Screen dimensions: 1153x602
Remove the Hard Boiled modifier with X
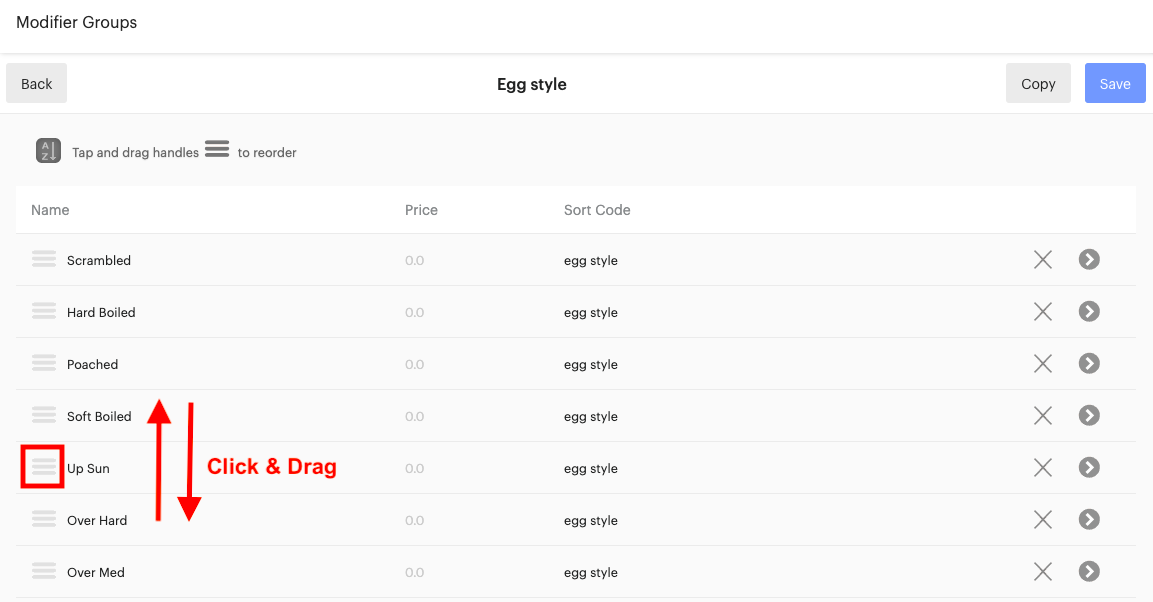point(1043,312)
